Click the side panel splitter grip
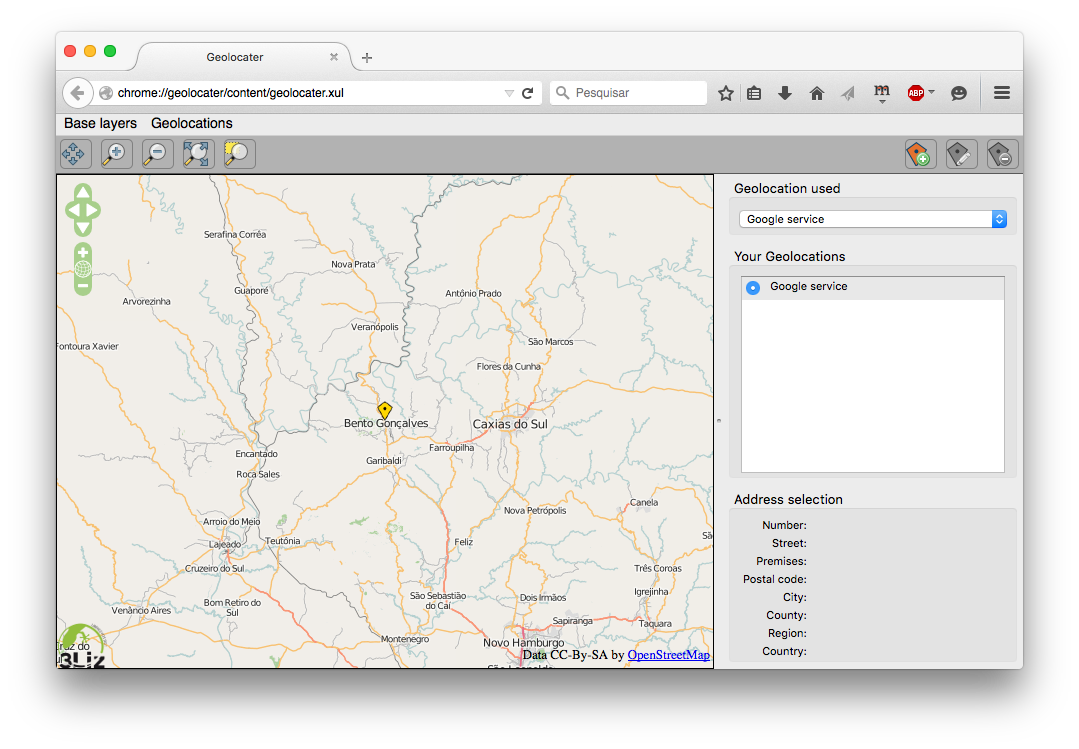This screenshot has height=749, width=1079. coord(719,421)
